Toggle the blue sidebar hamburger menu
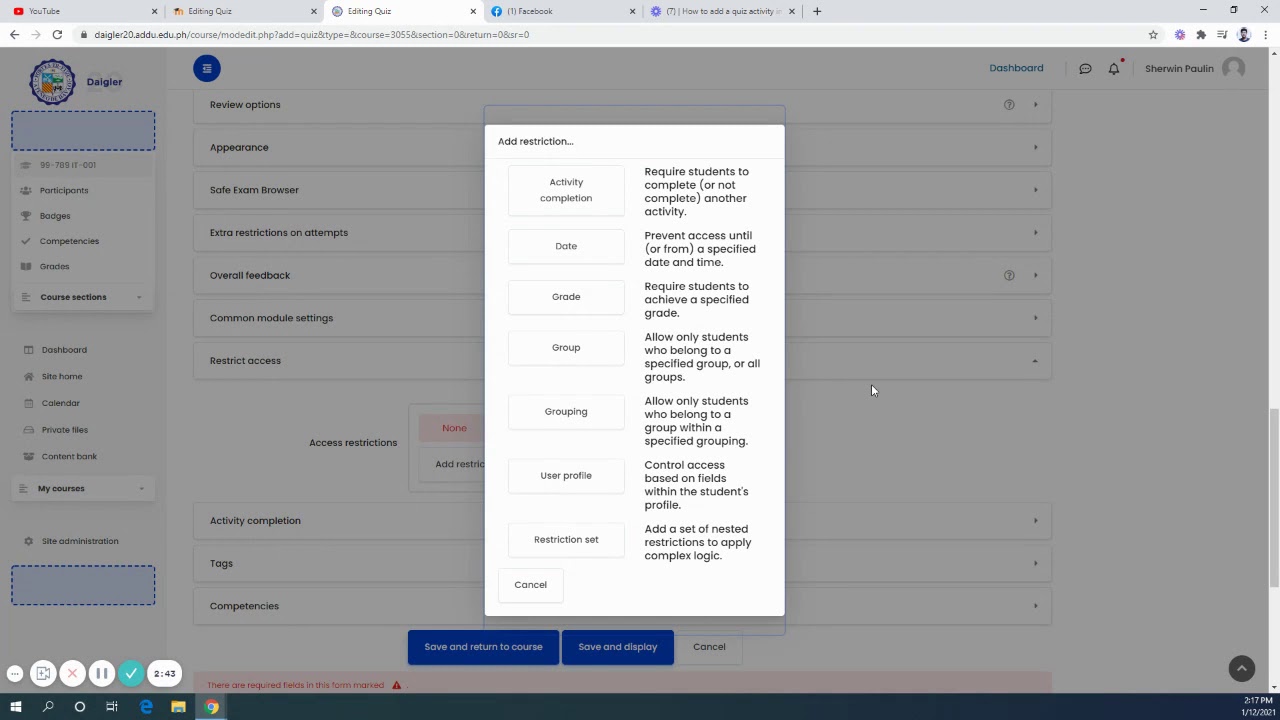Viewport: 1280px width, 720px height. pos(207,68)
